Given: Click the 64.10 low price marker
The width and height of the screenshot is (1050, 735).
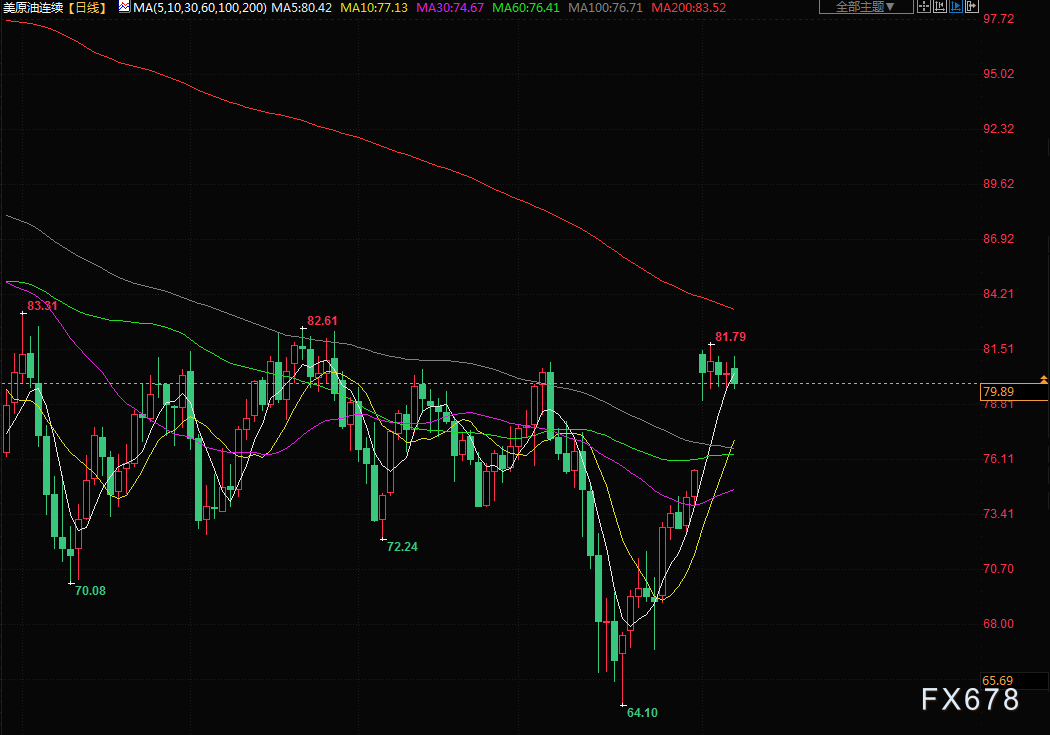Looking at the screenshot, I should tap(642, 712).
